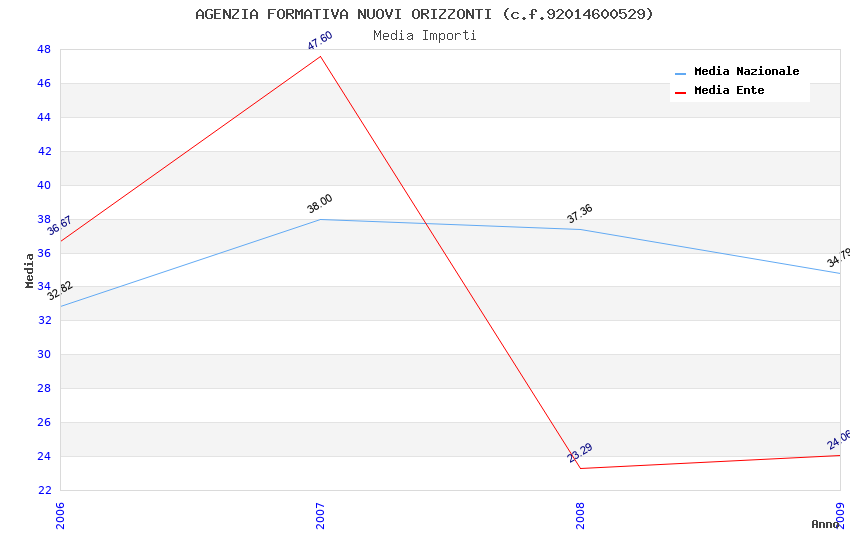Click the 2008 x-axis label
The width and height of the screenshot is (850, 550).
click(x=580, y=515)
